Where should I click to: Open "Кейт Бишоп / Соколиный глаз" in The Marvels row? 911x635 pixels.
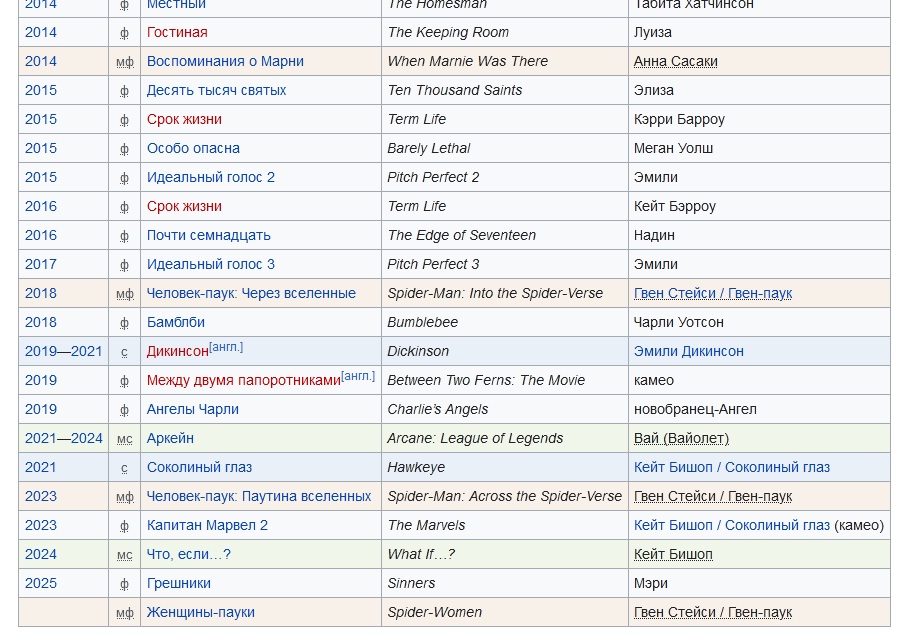(x=732, y=526)
